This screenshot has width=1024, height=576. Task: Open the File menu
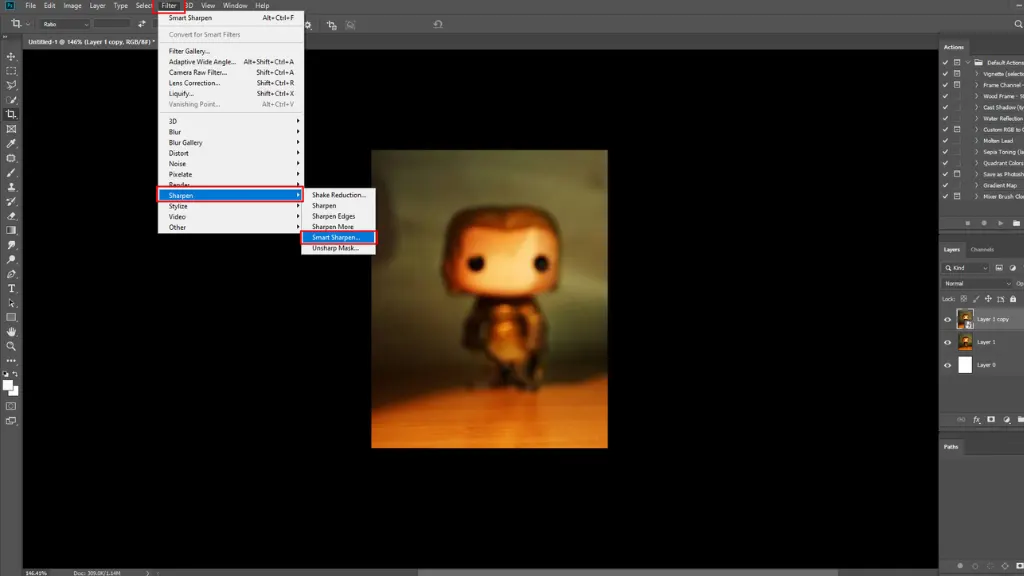pyautogui.click(x=31, y=5)
